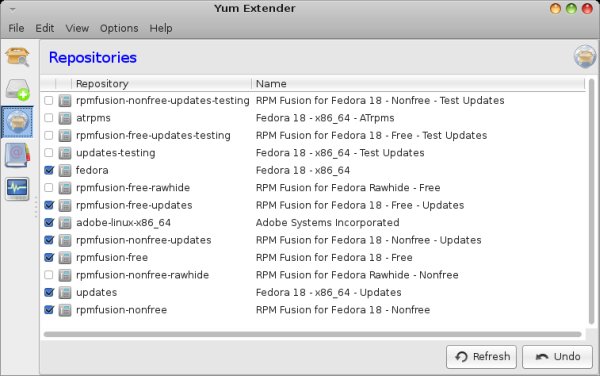This screenshot has height=376, width=600.
Task: Uncheck the updates repository
Action: 49,292
